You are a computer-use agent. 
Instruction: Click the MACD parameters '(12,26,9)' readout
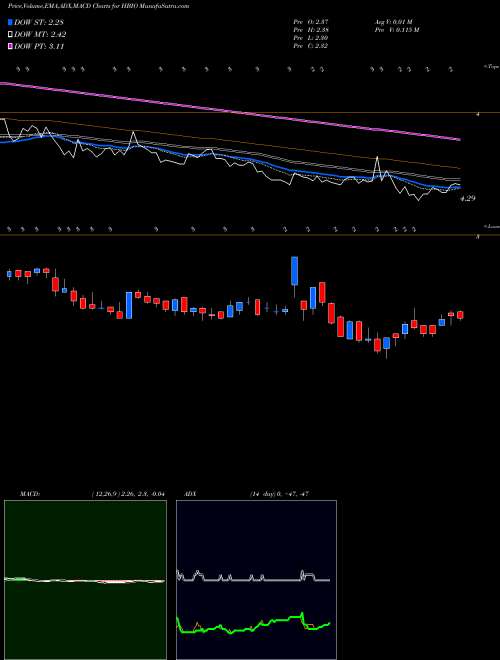128,494
